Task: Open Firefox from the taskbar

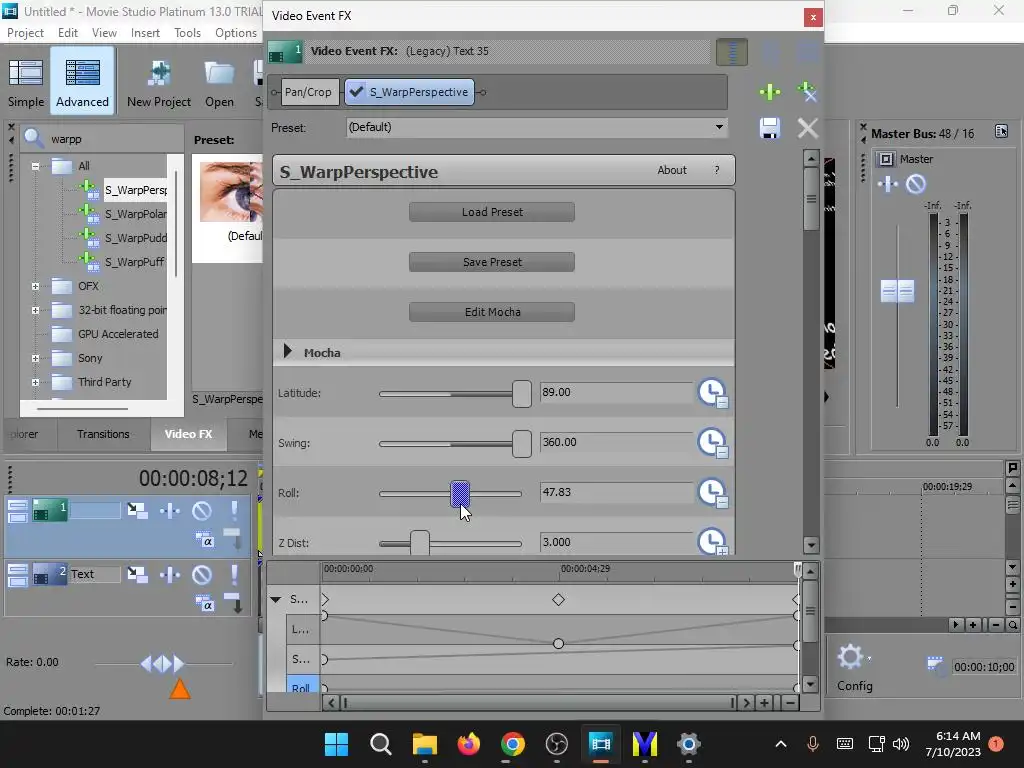Action: (469, 744)
